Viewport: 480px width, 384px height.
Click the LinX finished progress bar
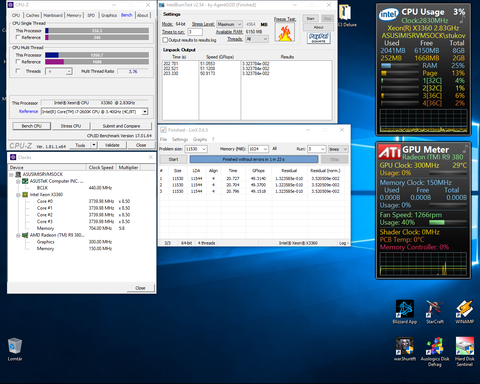click(x=254, y=159)
